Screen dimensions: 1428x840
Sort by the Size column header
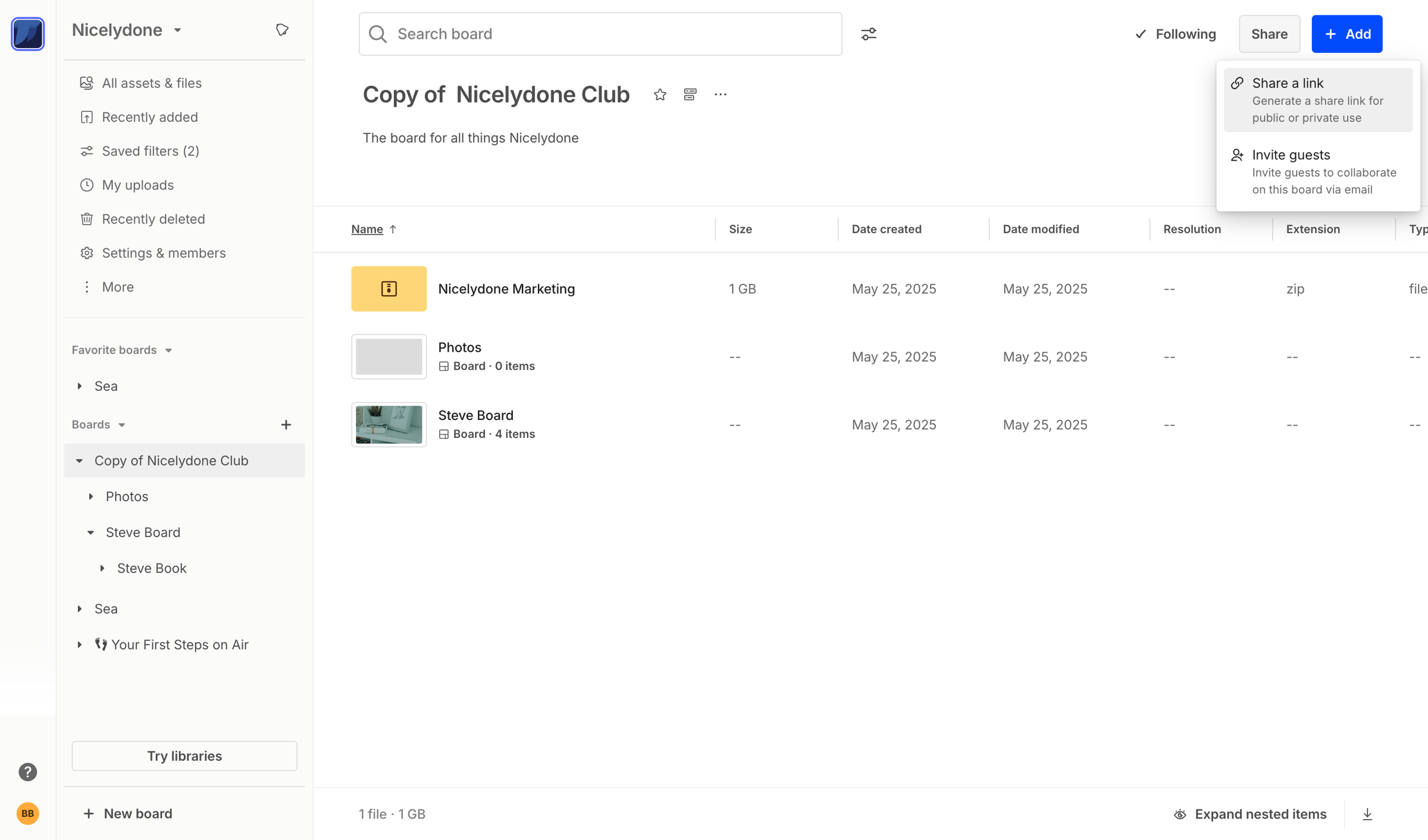[740, 229]
